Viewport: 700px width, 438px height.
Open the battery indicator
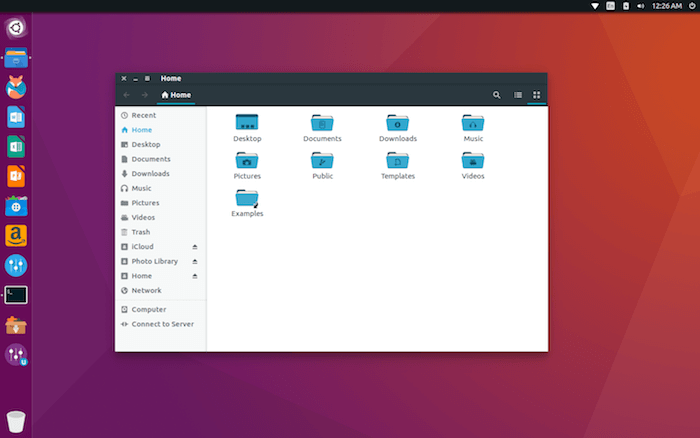point(626,6)
